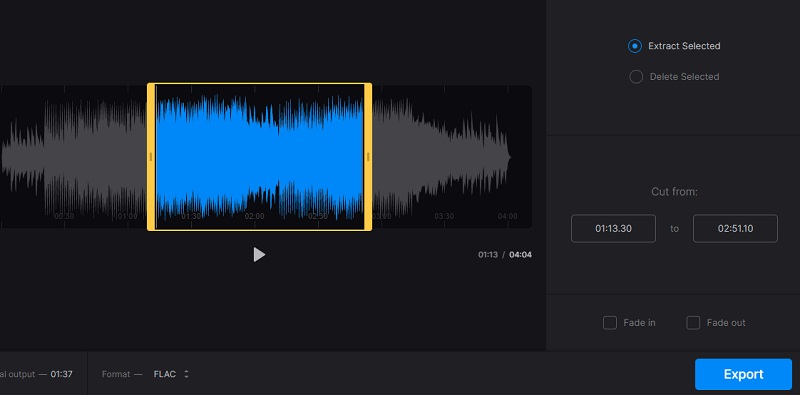Click the Fade out label text
The height and width of the screenshot is (395, 800).
tap(726, 323)
